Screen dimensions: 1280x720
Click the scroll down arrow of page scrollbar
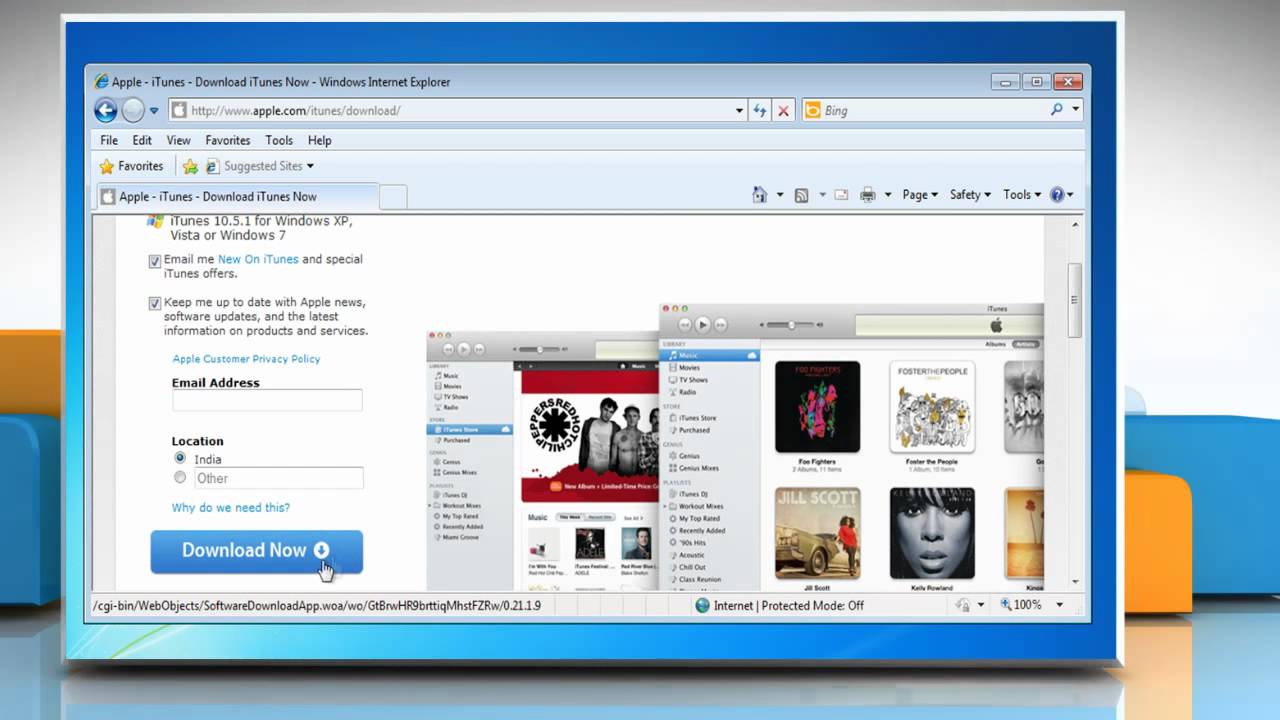click(x=1075, y=582)
